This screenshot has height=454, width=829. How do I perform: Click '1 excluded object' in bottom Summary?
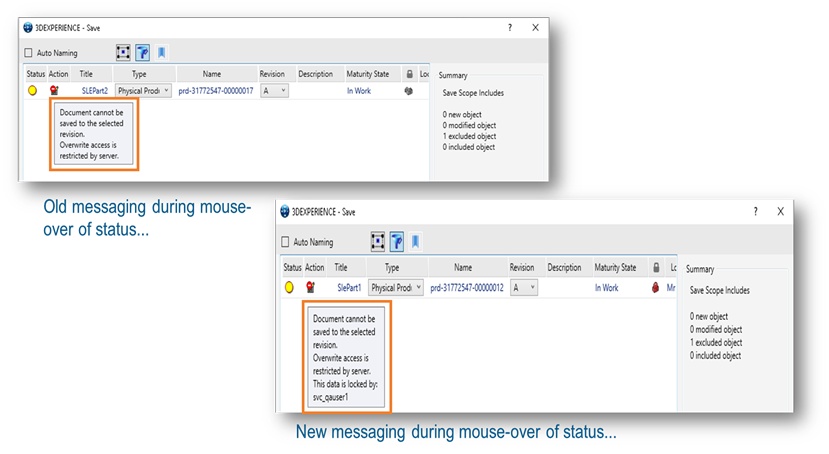(716, 342)
